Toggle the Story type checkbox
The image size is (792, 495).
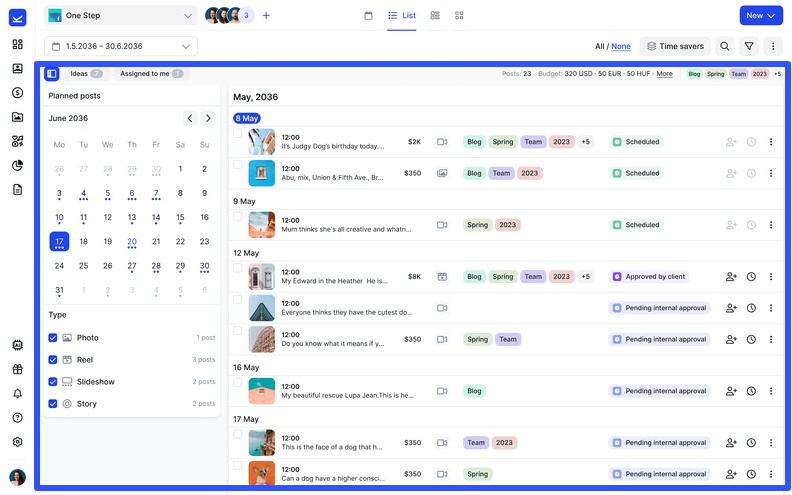click(x=53, y=404)
